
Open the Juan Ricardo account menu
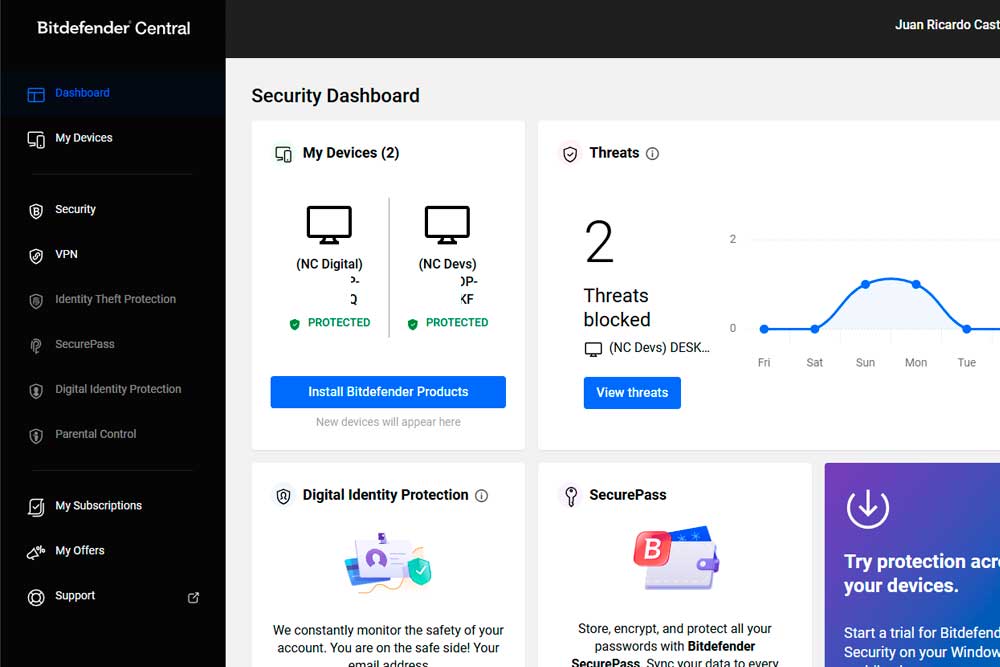click(x=947, y=25)
